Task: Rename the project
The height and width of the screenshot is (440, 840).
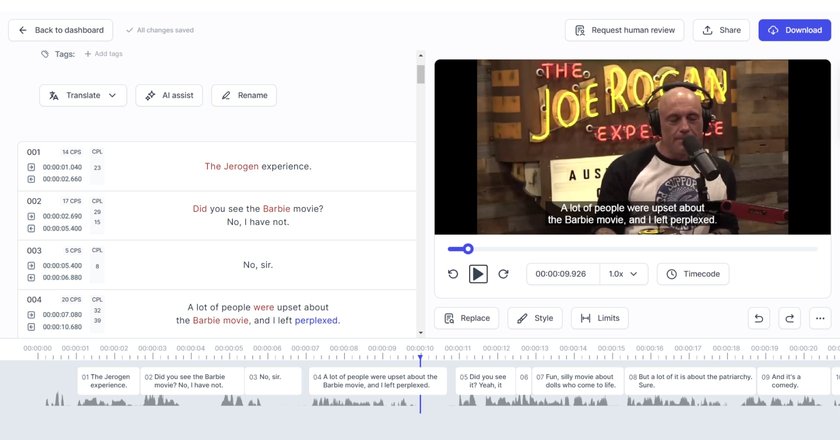Action: click(x=244, y=95)
